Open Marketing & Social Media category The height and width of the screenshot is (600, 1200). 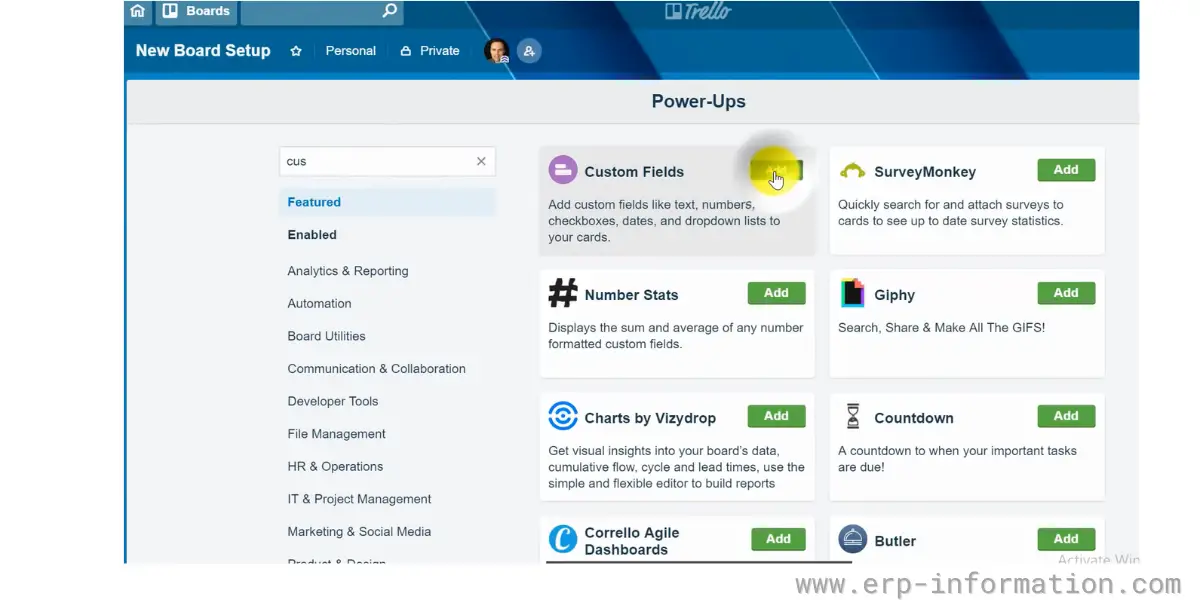pyautogui.click(x=357, y=532)
